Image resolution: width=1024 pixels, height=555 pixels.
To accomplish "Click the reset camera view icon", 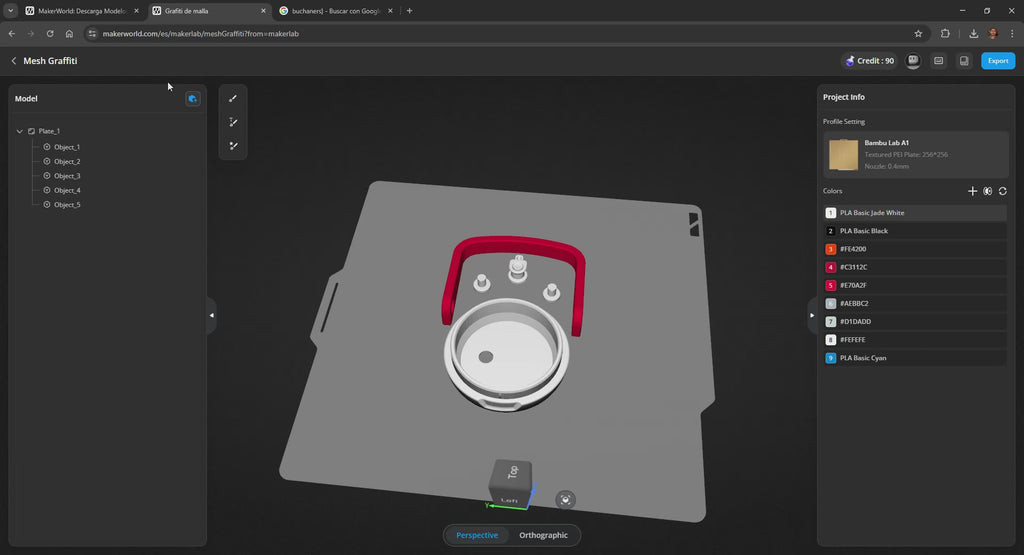I will click(x=566, y=500).
